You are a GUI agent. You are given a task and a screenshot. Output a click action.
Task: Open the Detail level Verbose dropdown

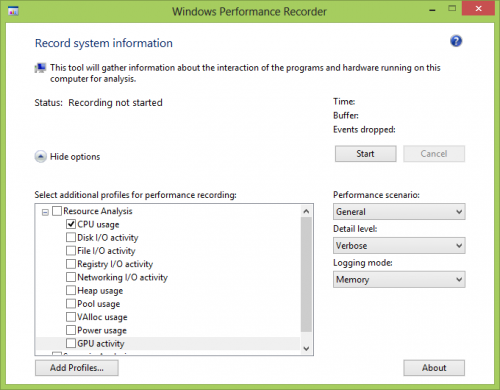pyautogui.click(x=399, y=246)
